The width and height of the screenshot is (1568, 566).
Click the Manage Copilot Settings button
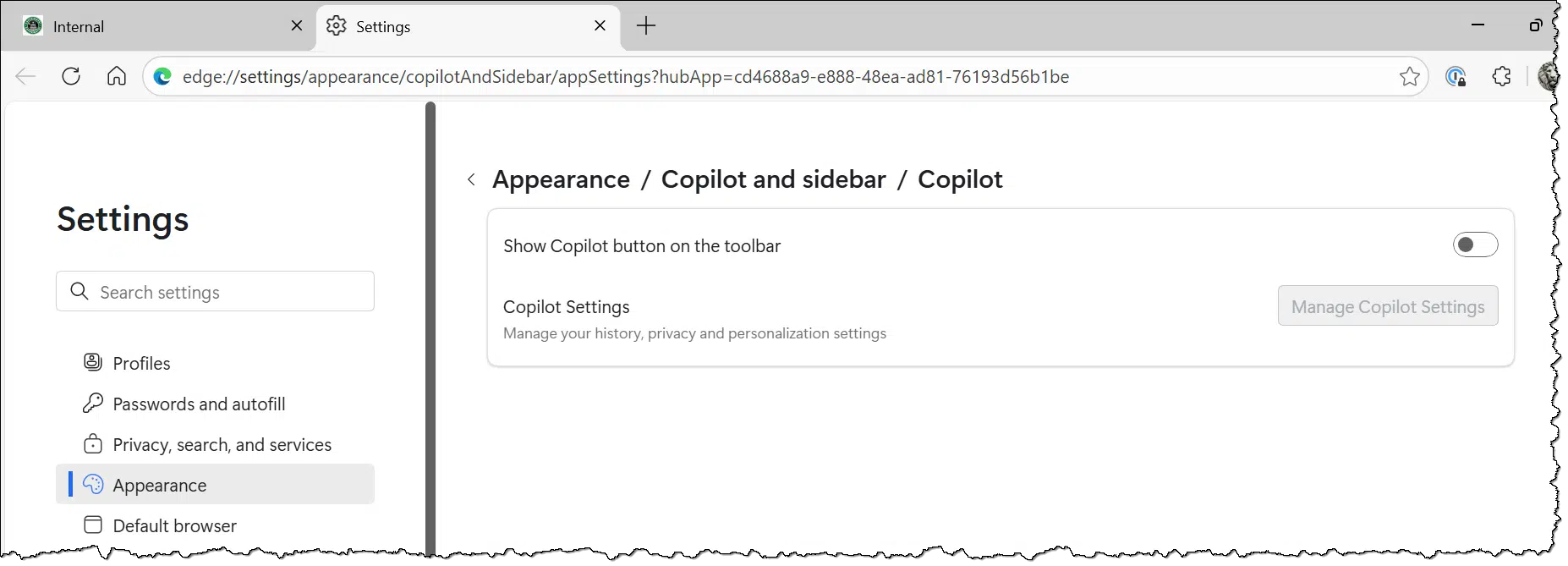1387,306
